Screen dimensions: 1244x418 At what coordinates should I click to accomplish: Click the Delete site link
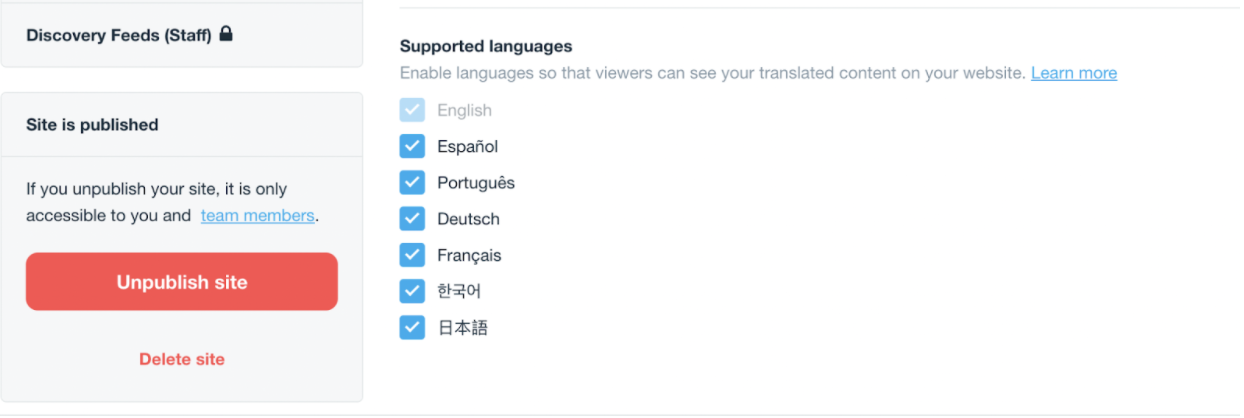tap(182, 359)
